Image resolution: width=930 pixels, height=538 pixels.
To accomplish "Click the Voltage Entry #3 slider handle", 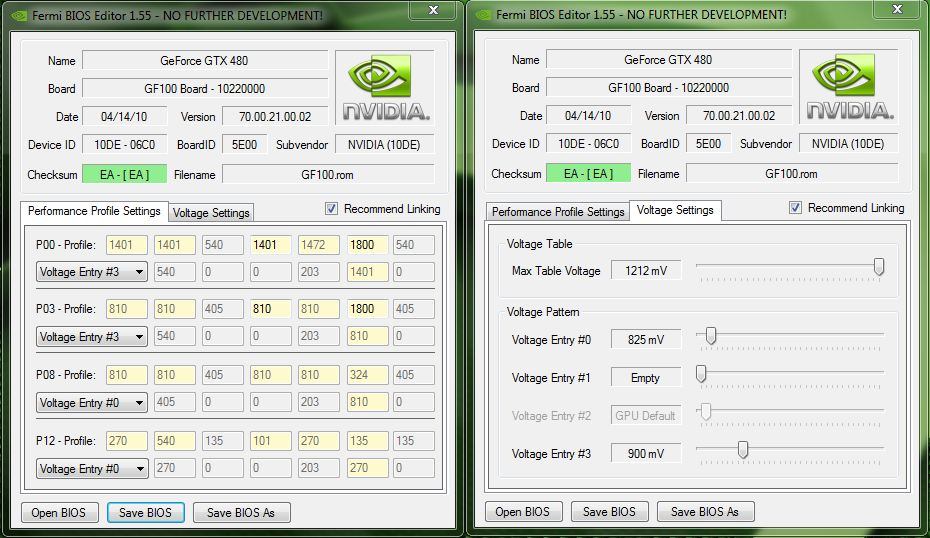I will [x=743, y=450].
